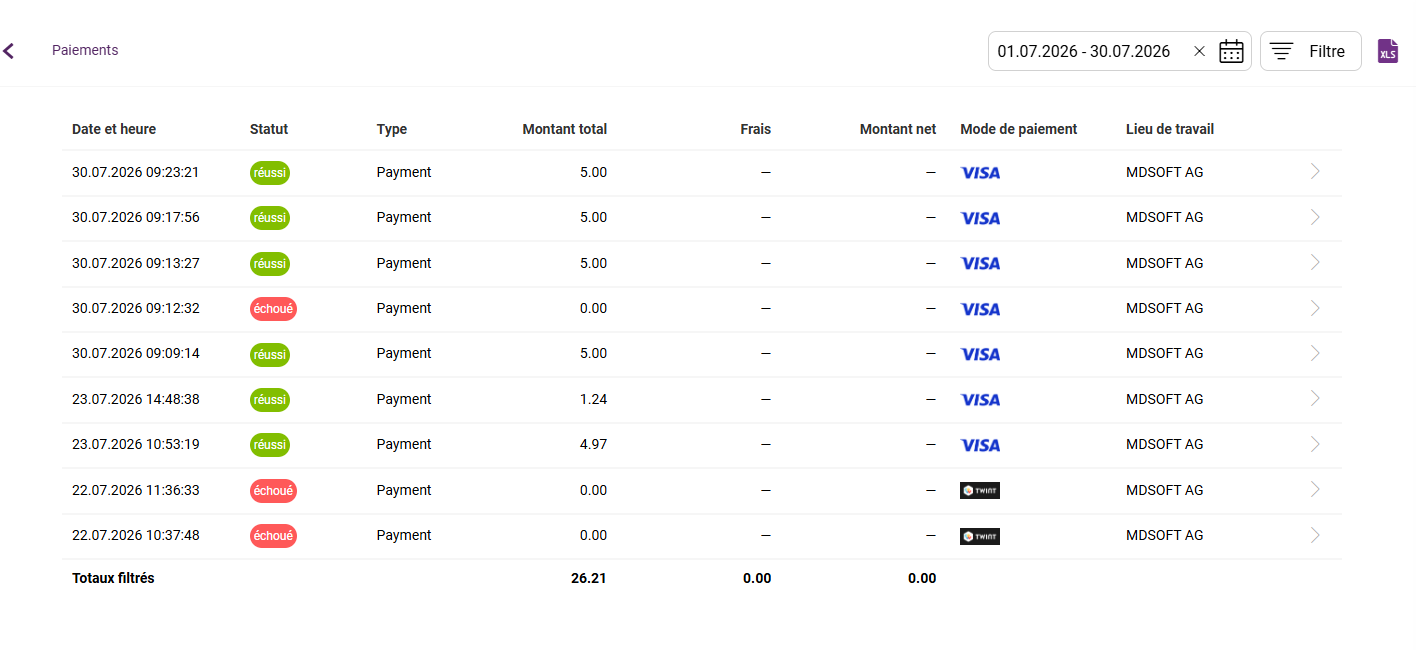Click réussi badge in the 10:53:19 row

pyautogui.click(x=270, y=445)
